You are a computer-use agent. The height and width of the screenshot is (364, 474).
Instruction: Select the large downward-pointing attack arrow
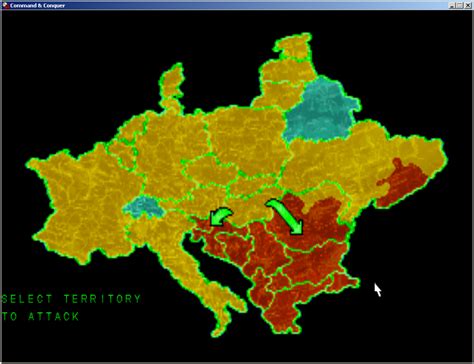(287, 217)
